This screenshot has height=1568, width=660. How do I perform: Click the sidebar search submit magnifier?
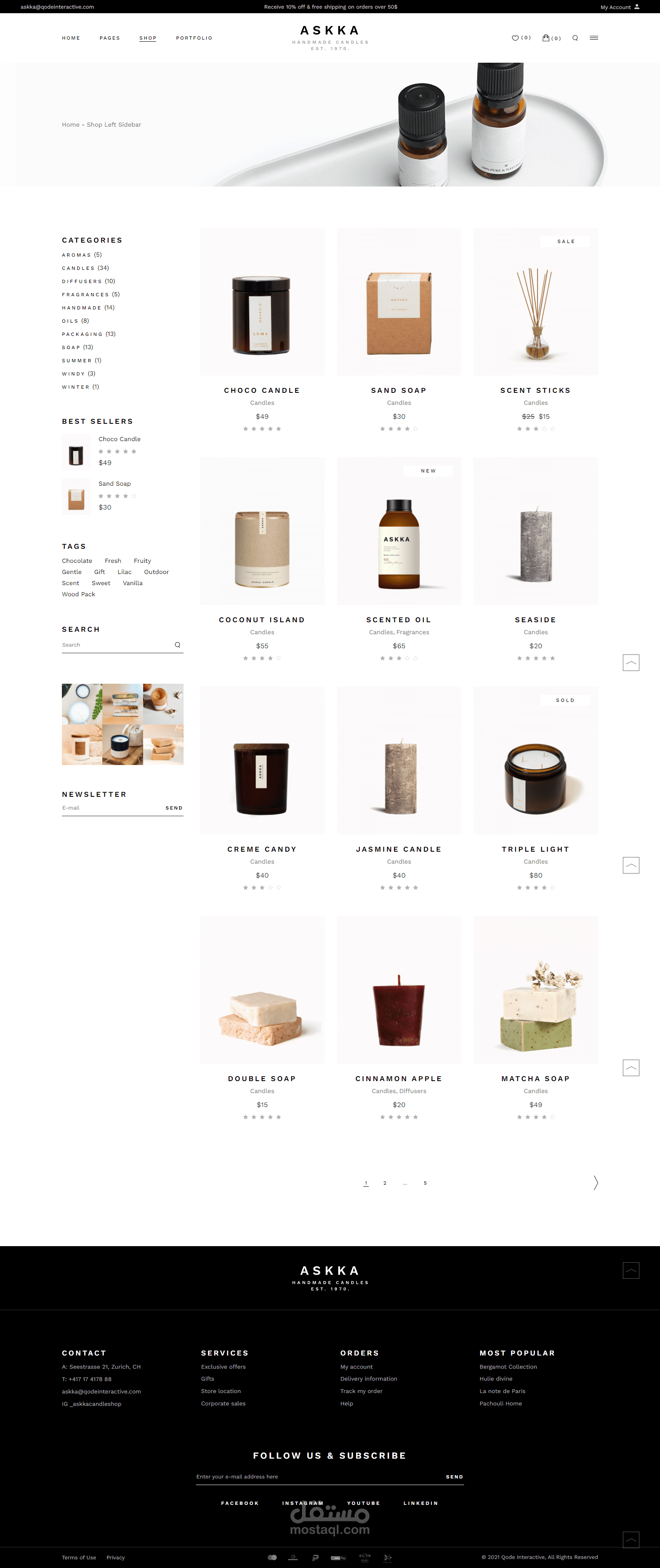pos(178,645)
